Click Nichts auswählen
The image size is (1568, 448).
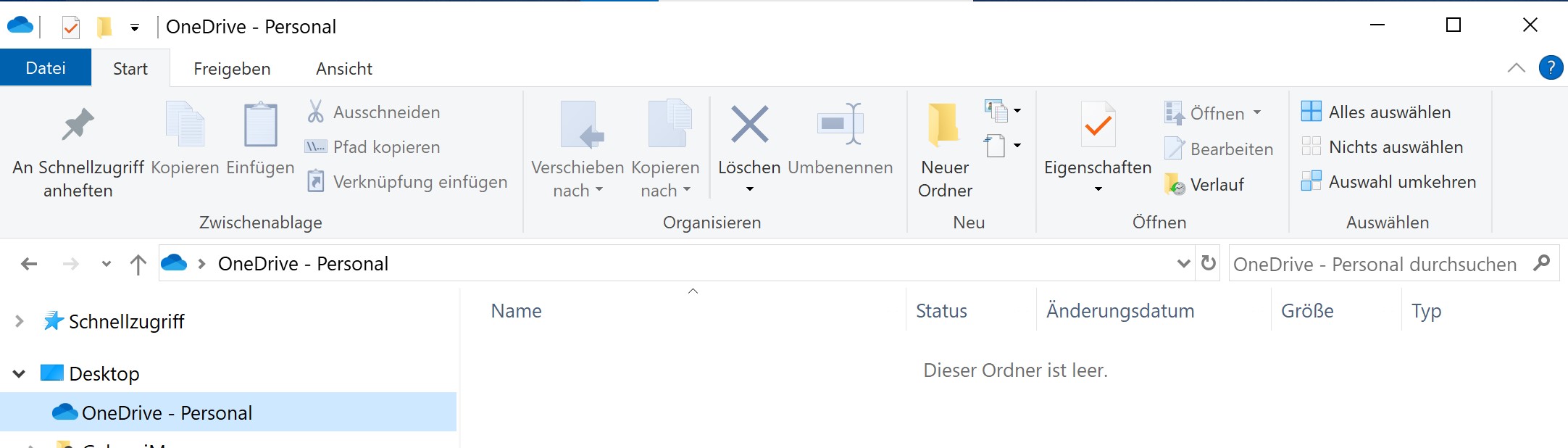(1382, 146)
